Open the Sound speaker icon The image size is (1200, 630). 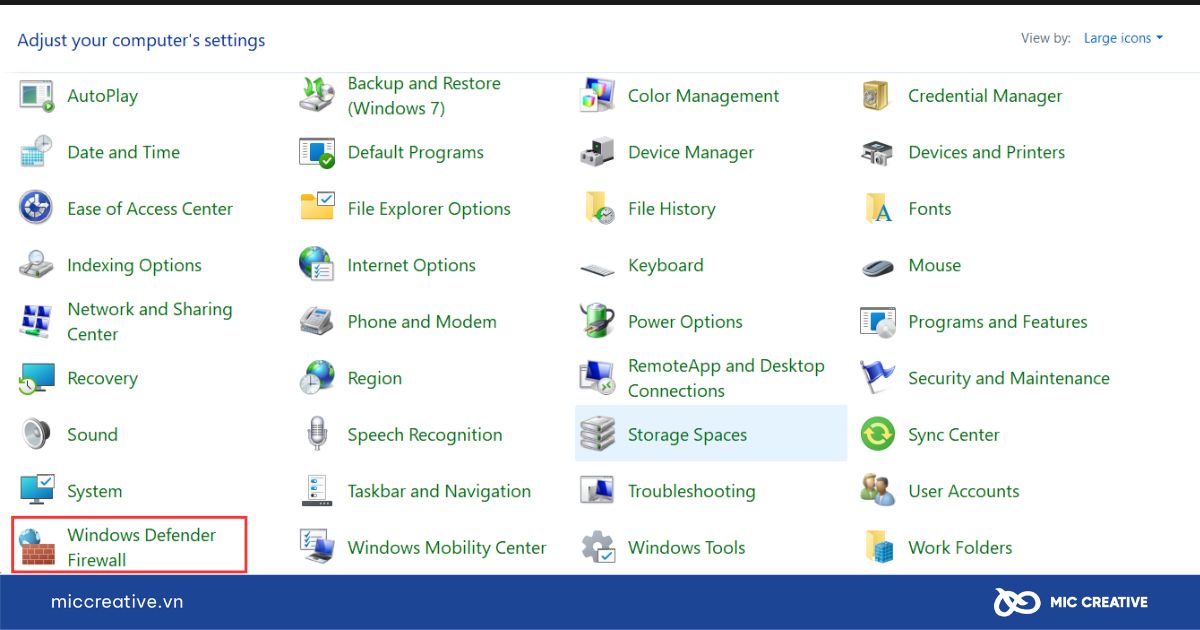coord(37,434)
